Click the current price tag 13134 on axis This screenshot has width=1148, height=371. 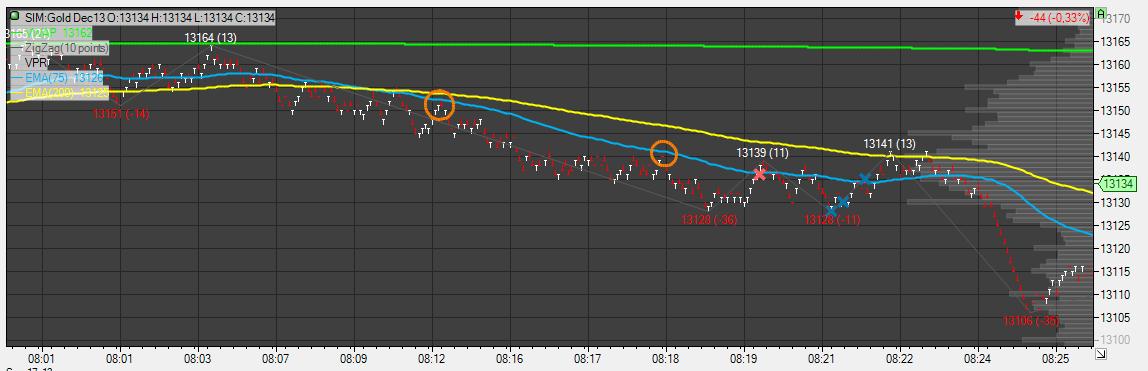pos(1118,184)
